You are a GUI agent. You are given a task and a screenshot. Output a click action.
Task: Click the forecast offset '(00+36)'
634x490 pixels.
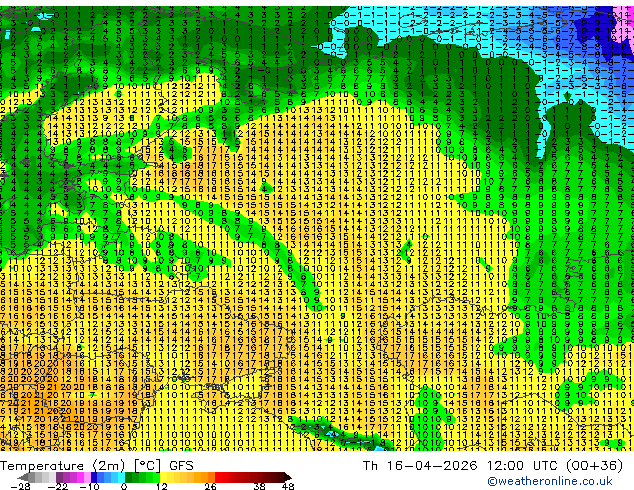coord(594,466)
